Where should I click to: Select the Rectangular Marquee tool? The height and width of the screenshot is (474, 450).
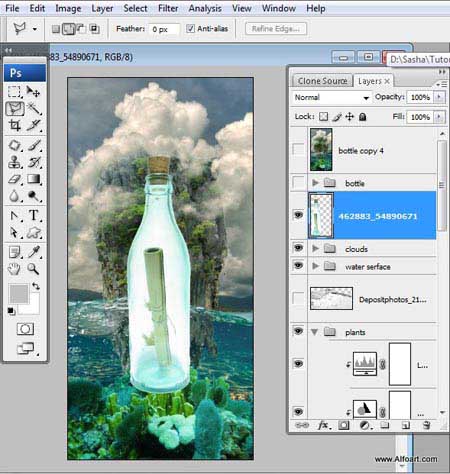[x=14, y=91]
